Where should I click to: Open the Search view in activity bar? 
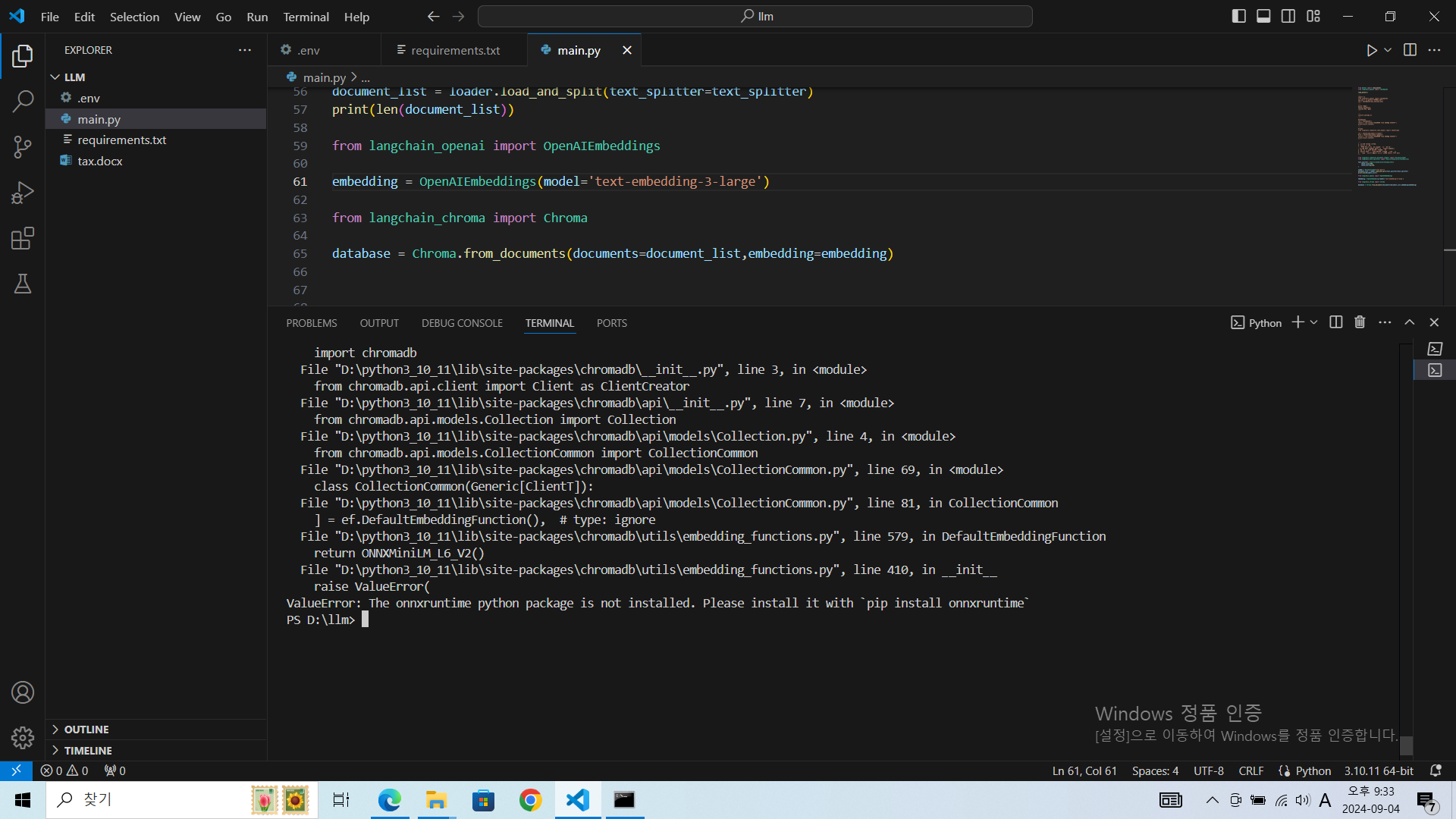(x=23, y=101)
